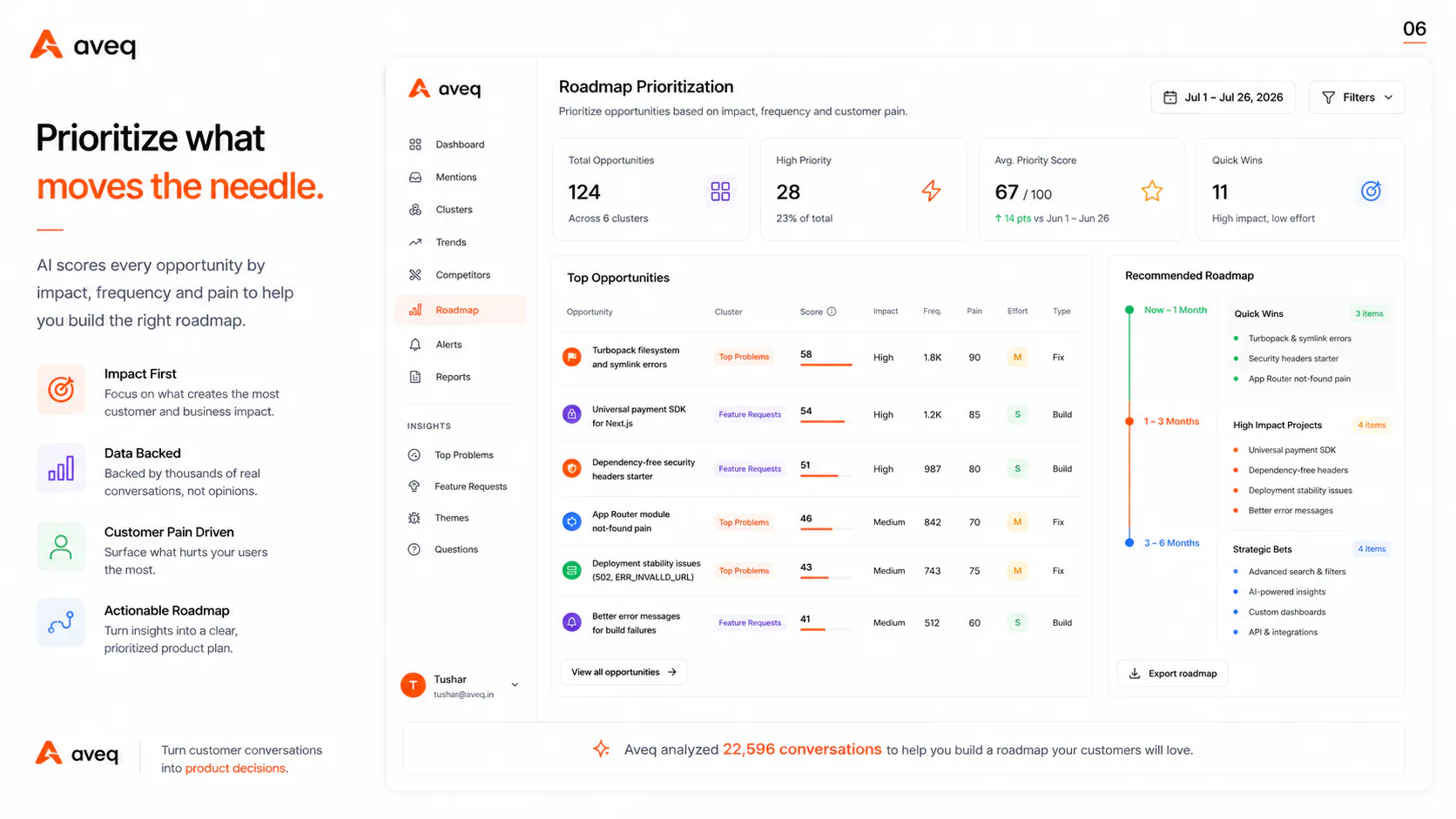Click S effort badge on Dependency-free row
1456x819 pixels.
pyautogui.click(x=1017, y=468)
